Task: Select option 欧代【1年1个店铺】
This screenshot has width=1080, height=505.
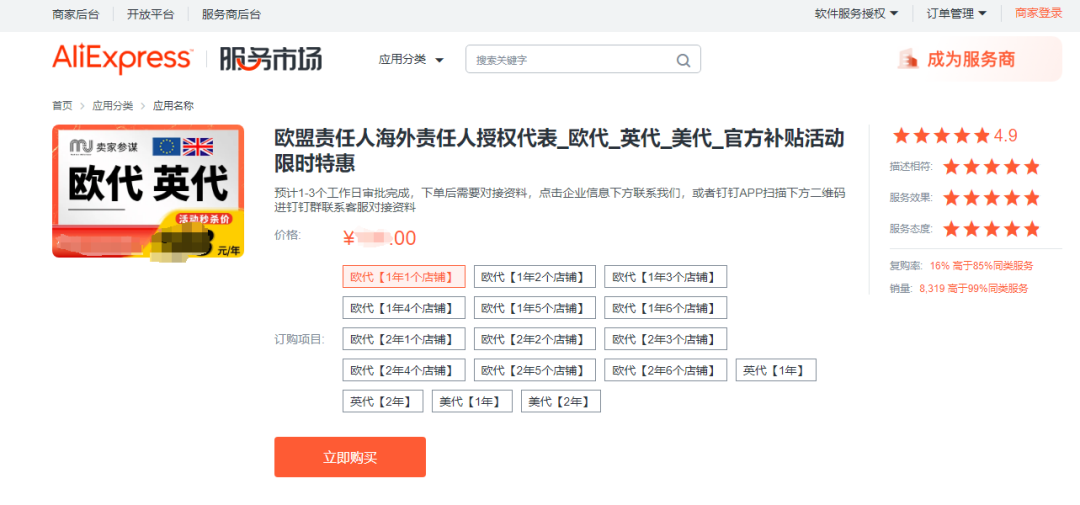Action: [x=404, y=277]
